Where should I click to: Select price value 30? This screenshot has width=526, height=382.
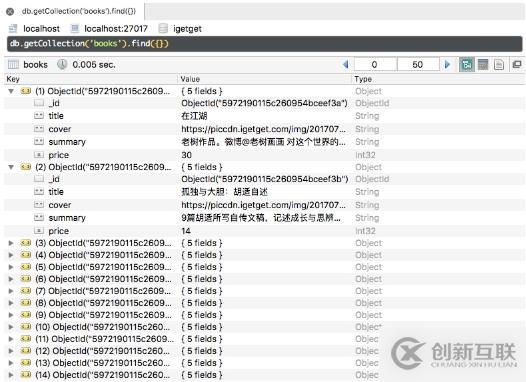pos(187,155)
